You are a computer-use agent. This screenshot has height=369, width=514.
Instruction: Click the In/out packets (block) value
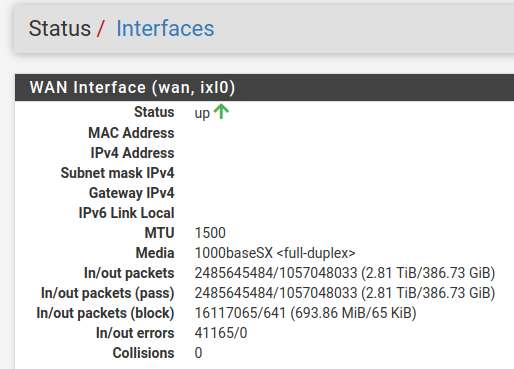(305, 313)
